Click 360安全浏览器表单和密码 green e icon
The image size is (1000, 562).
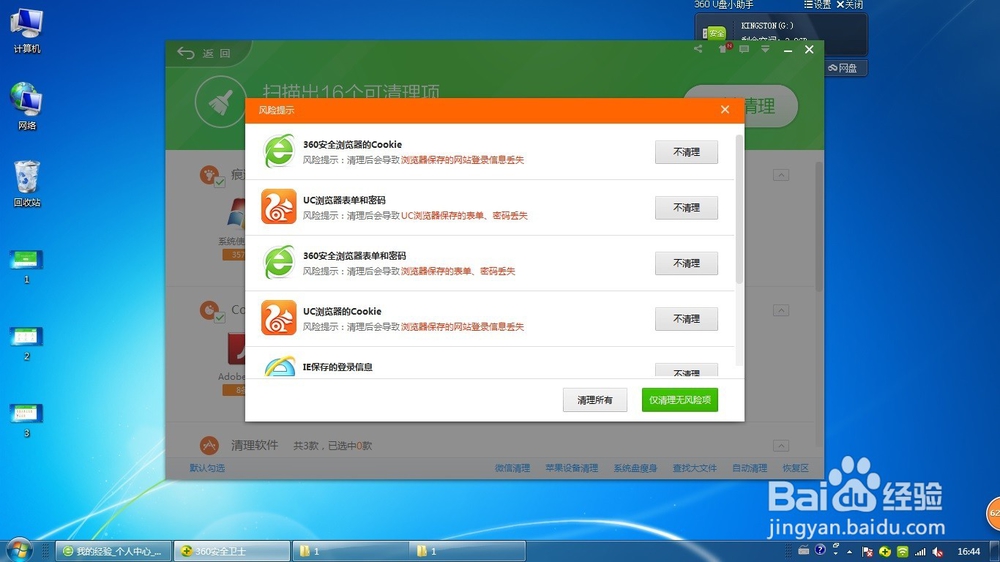click(x=279, y=262)
